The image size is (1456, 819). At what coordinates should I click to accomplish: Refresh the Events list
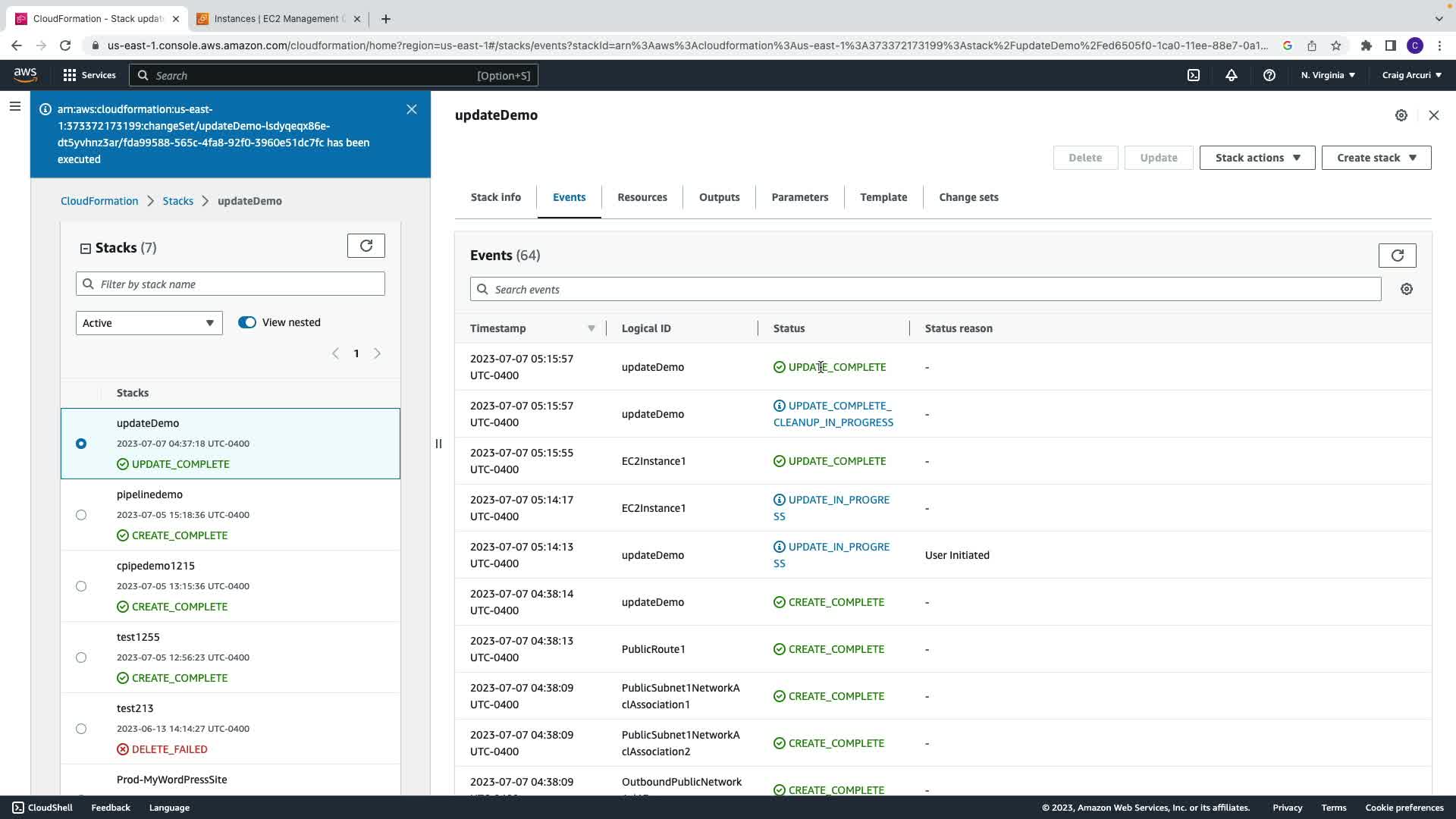click(1397, 256)
